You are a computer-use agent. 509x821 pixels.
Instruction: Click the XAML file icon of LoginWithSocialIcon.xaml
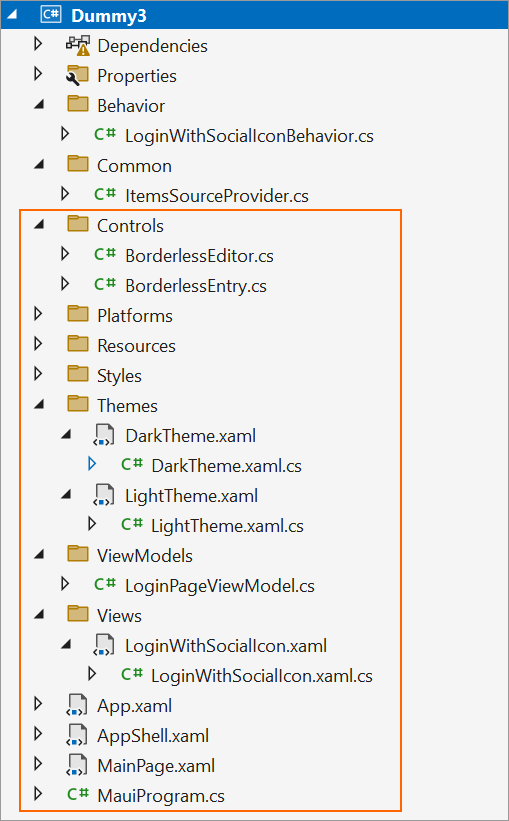coord(104,645)
